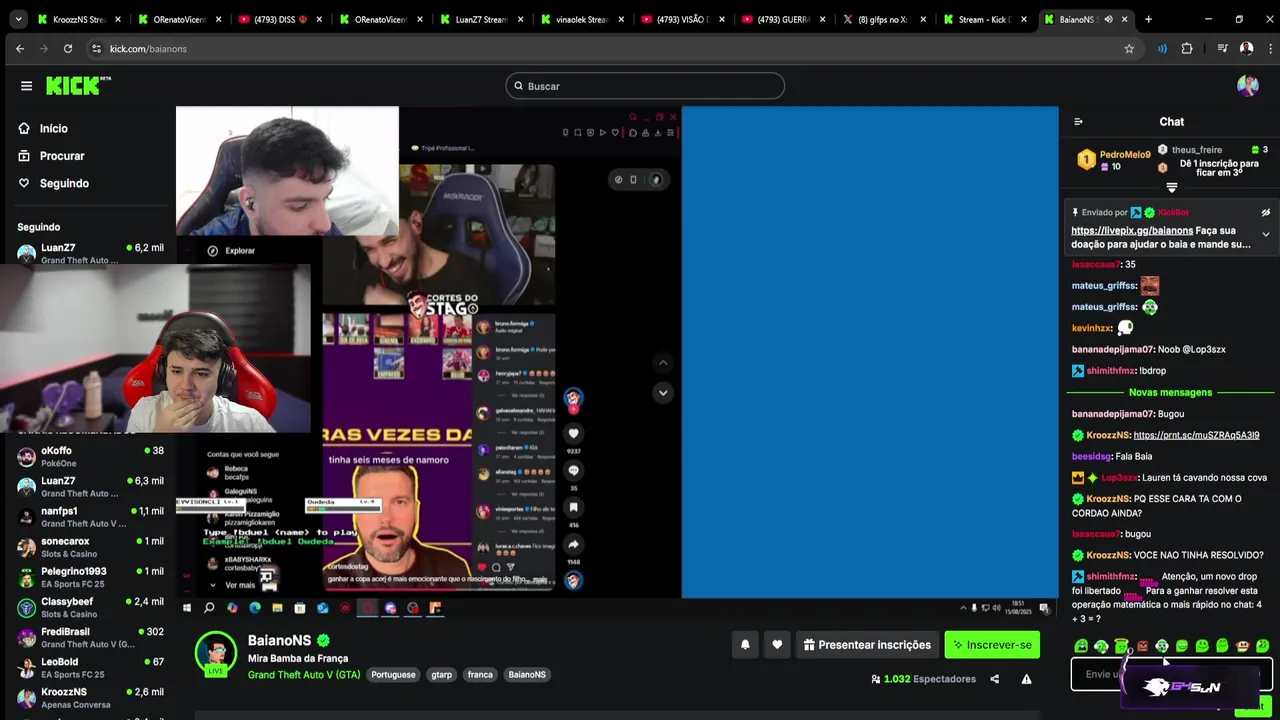Go forward in the browser

44,48
